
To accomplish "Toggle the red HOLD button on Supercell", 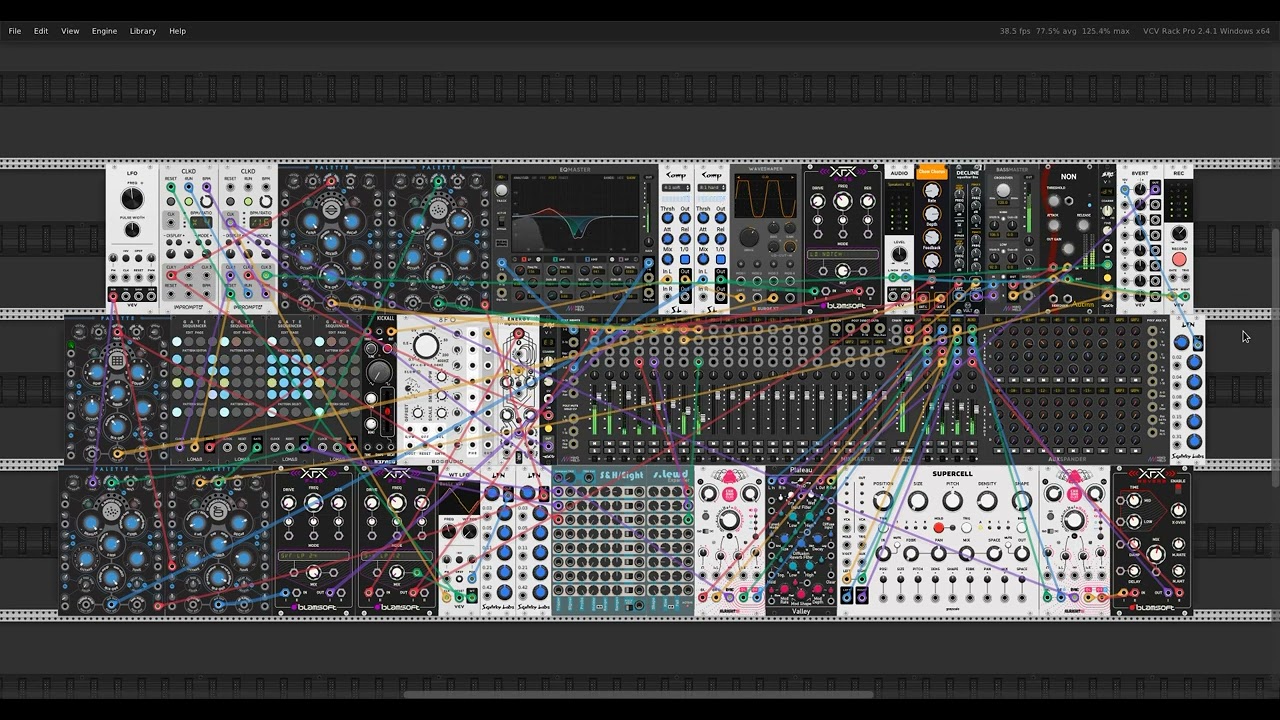I will (939, 528).
